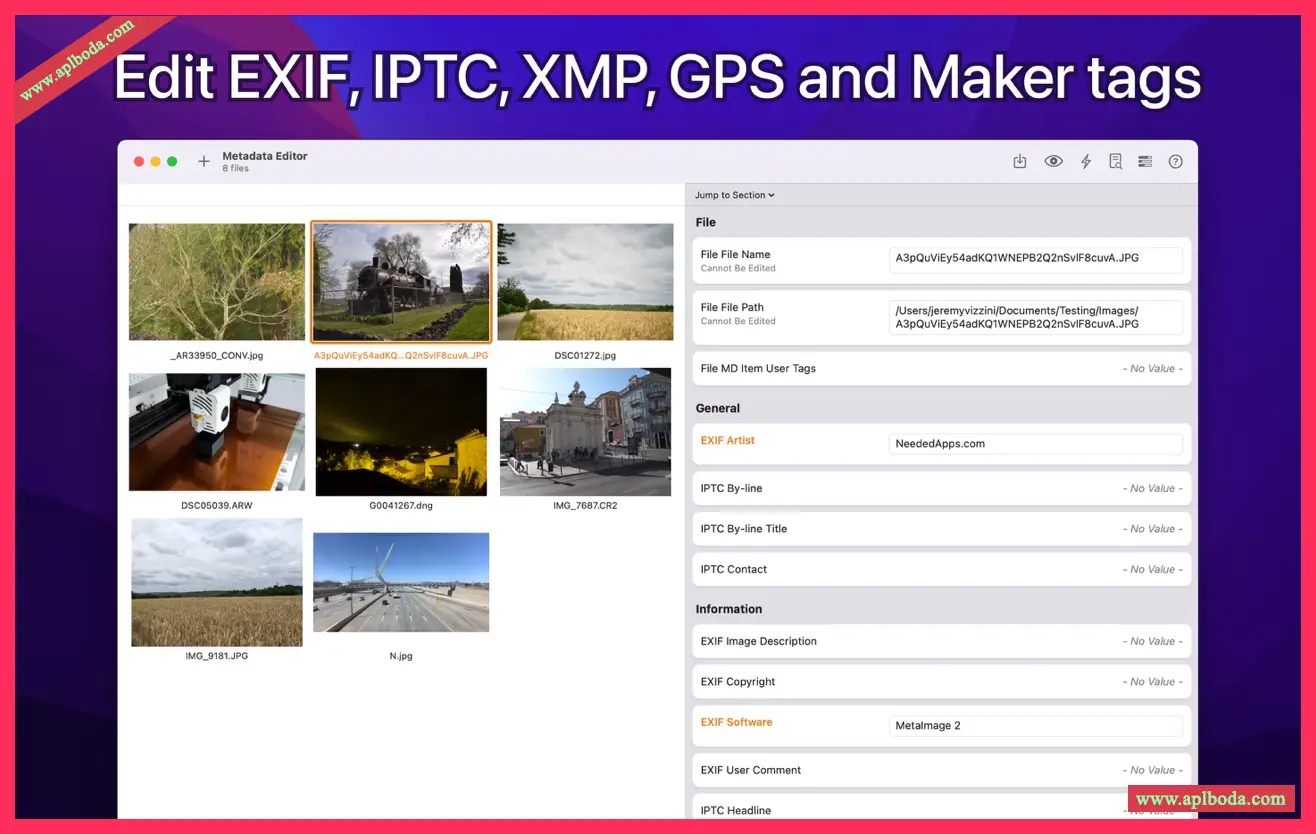Toggle the eye preview icon
Image resolution: width=1316 pixels, height=834 pixels.
1053,161
